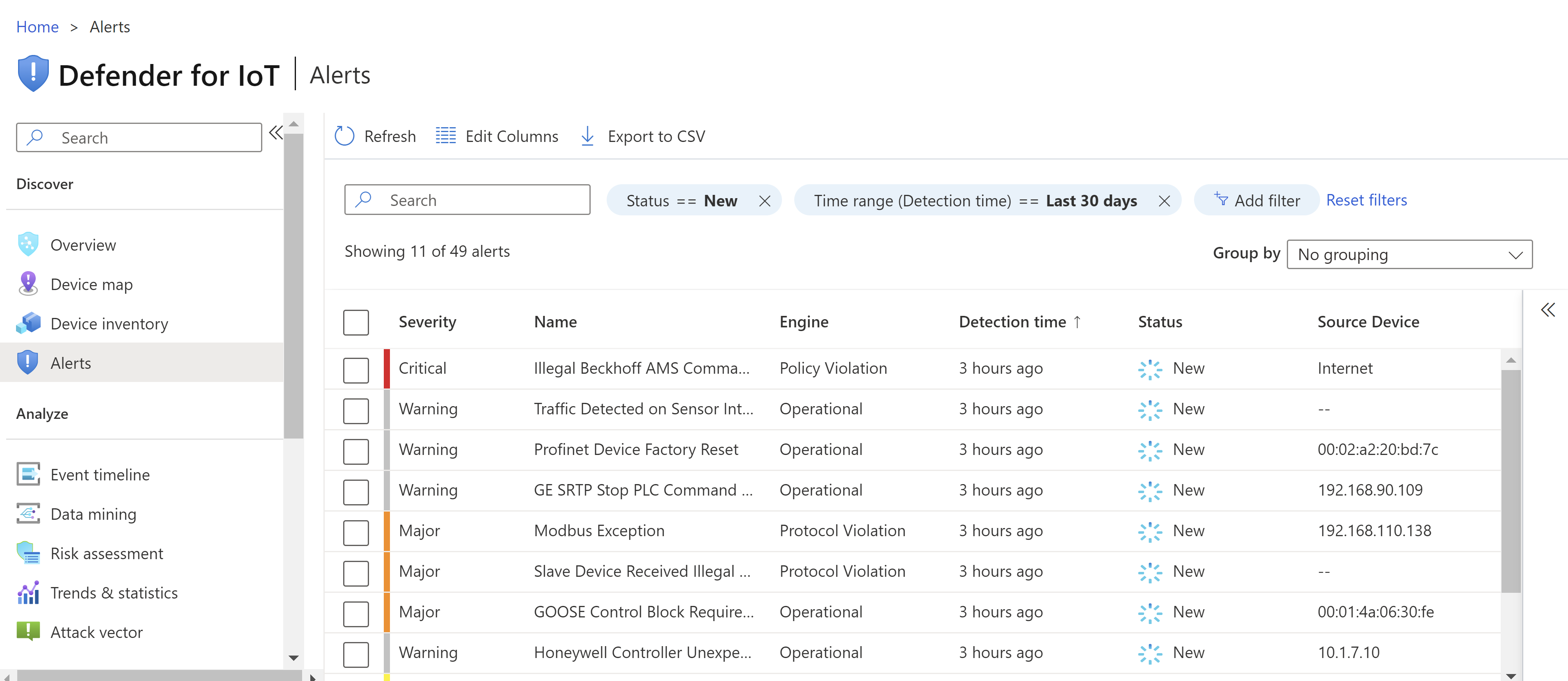Tick the select-all checkbox in table header
Screen dimensions: 1568x681
click(356, 322)
